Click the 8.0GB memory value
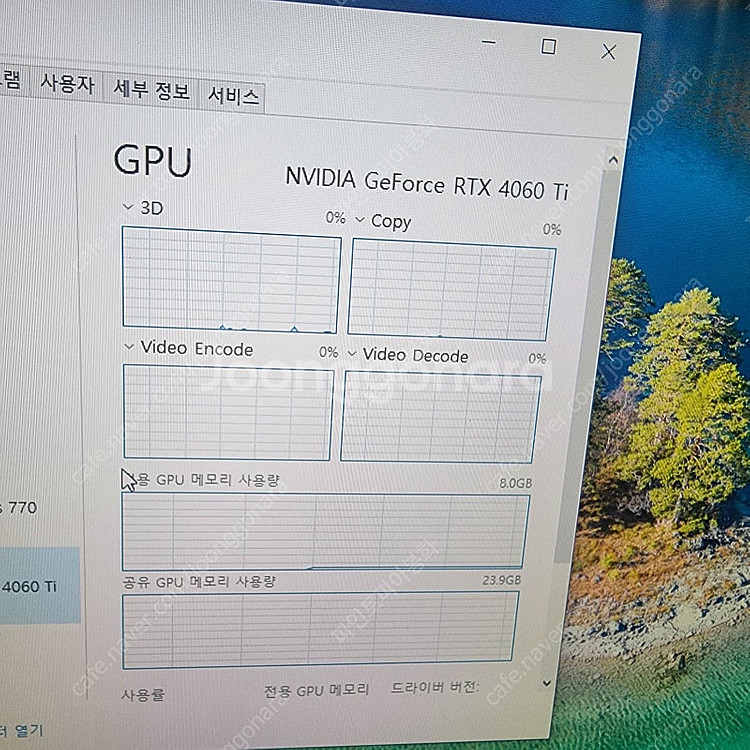This screenshot has width=750, height=750. click(x=516, y=483)
